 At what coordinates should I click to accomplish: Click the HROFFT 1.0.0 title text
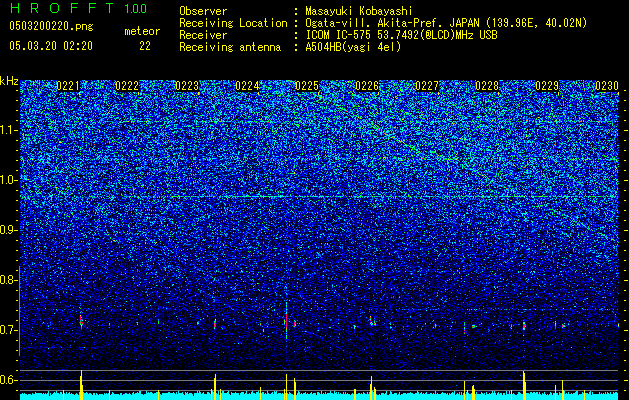pos(78,8)
